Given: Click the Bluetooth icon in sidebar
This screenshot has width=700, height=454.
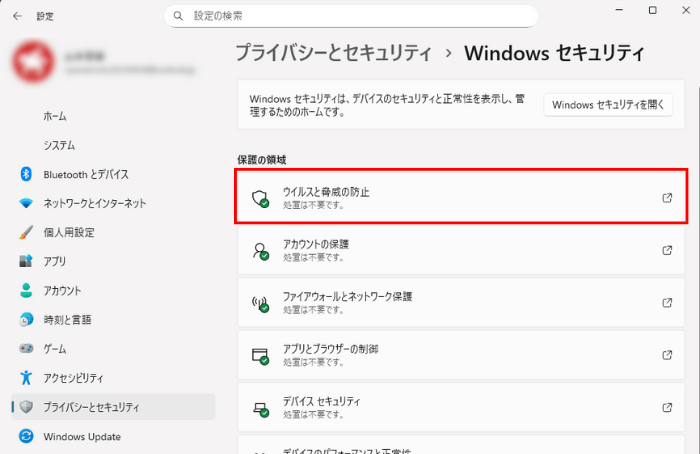Looking at the screenshot, I should pos(26,174).
